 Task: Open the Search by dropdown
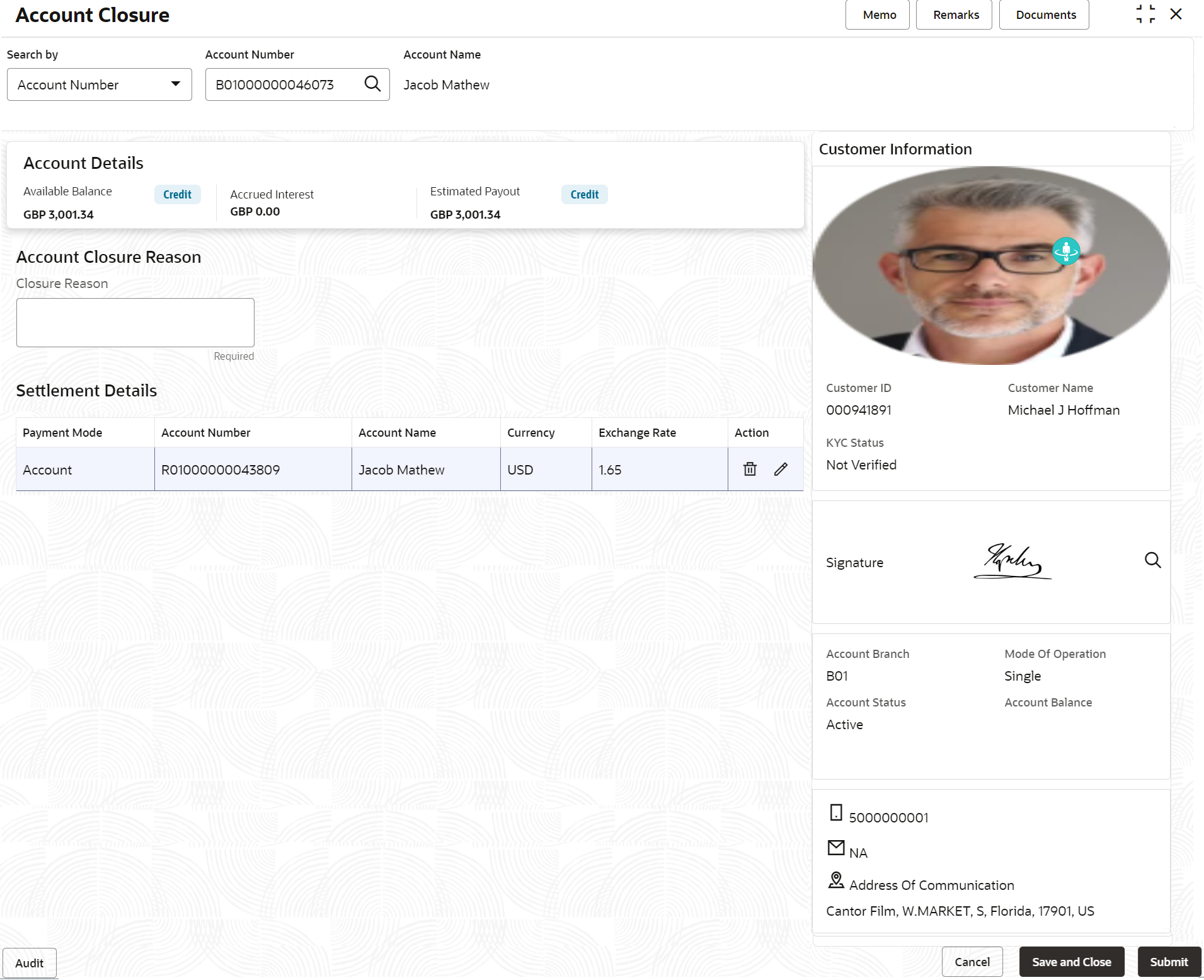pyautogui.click(x=100, y=84)
